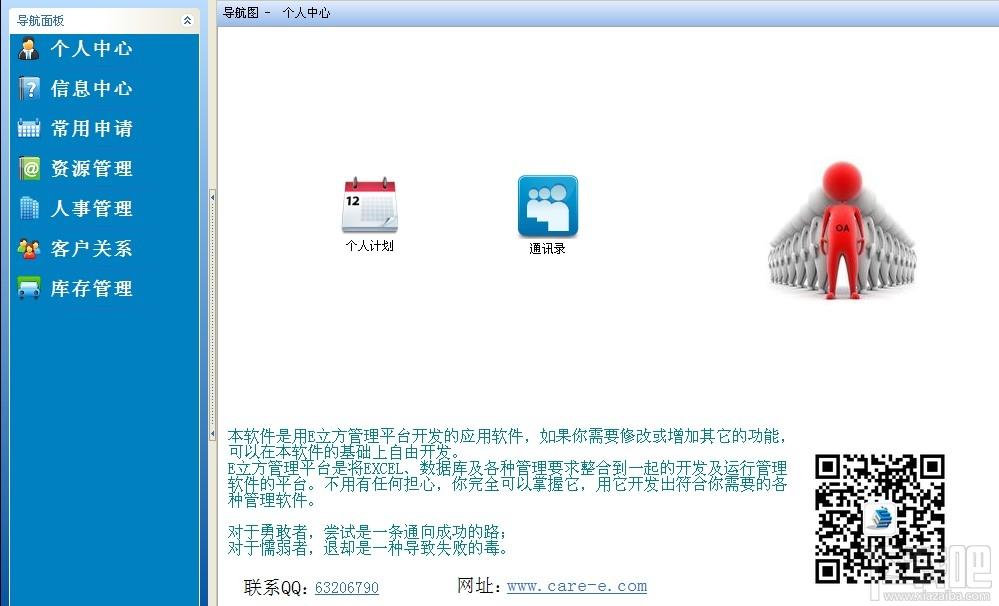The height and width of the screenshot is (606, 999).
Task: Click the 个人计划 label text
Action: (x=370, y=246)
